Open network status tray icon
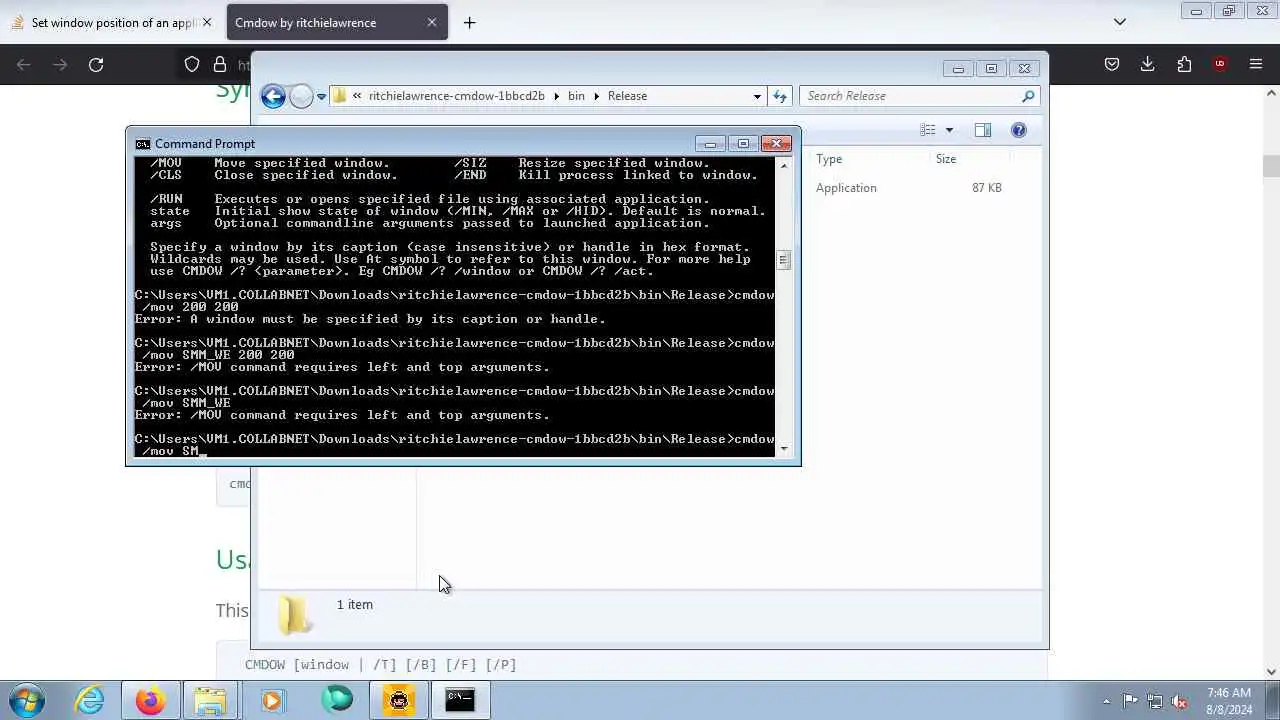Screen dimensions: 1280x720 tap(1155, 701)
